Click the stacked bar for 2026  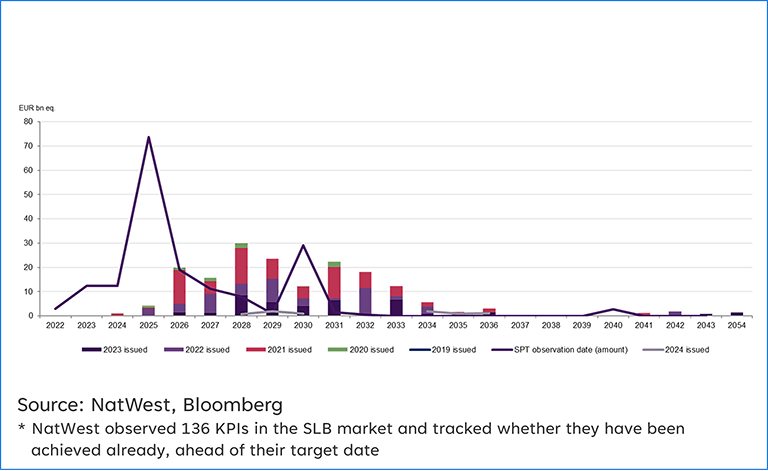coord(179,290)
